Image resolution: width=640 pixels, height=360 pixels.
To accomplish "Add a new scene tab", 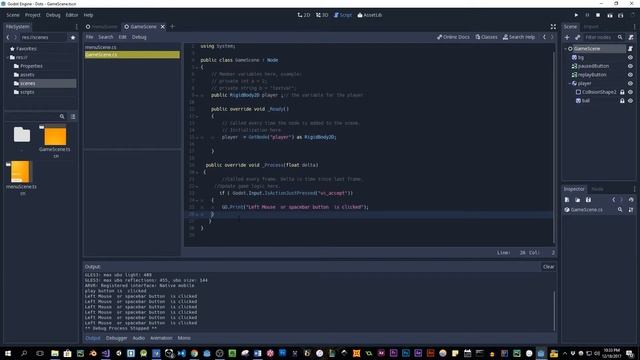I will 172,27.
